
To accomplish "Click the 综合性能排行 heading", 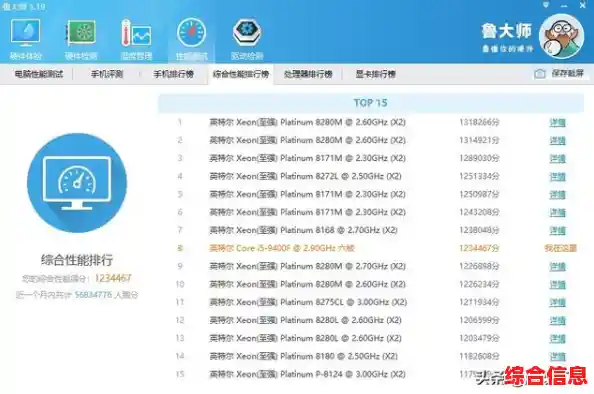I will (77, 260).
